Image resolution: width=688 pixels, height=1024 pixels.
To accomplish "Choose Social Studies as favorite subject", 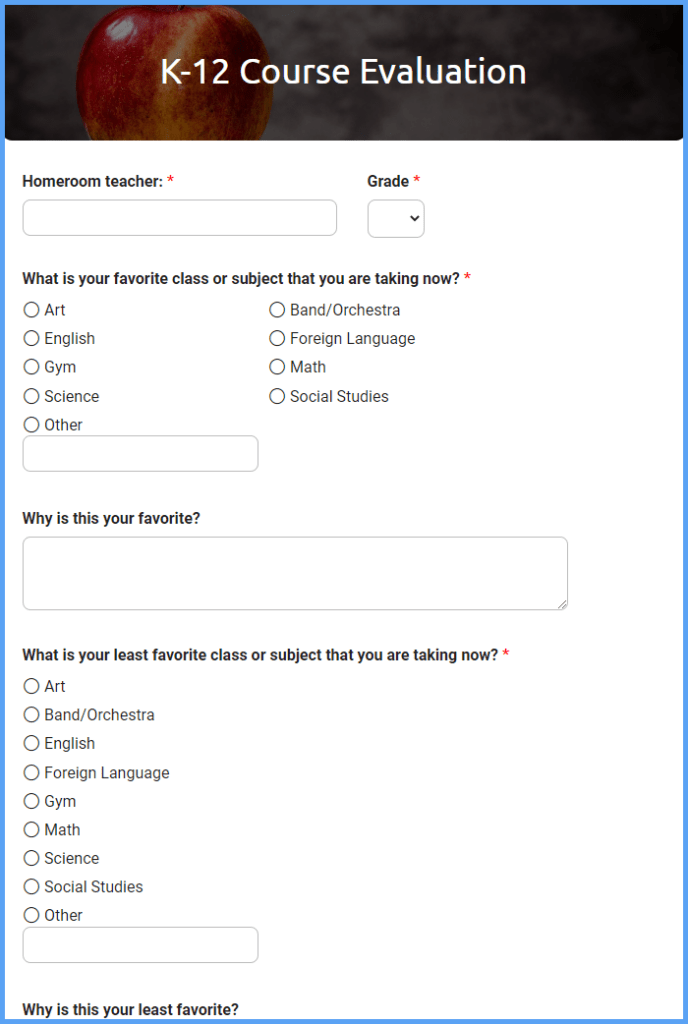I will (x=277, y=396).
